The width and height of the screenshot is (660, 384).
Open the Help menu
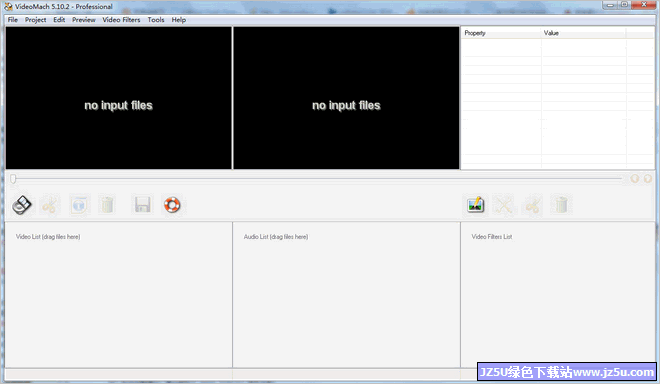(x=178, y=20)
